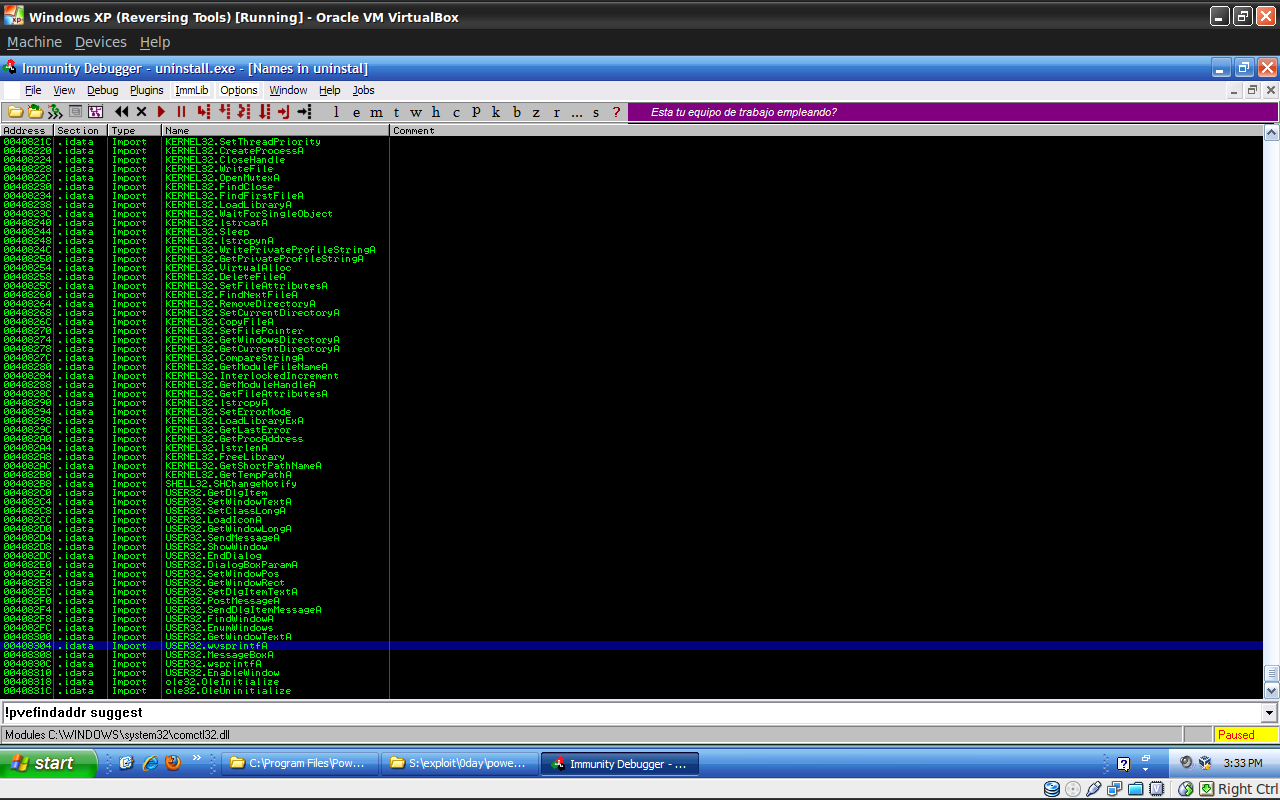Open the Debug menu
Viewport: 1280px width, 800px height.
coord(102,90)
